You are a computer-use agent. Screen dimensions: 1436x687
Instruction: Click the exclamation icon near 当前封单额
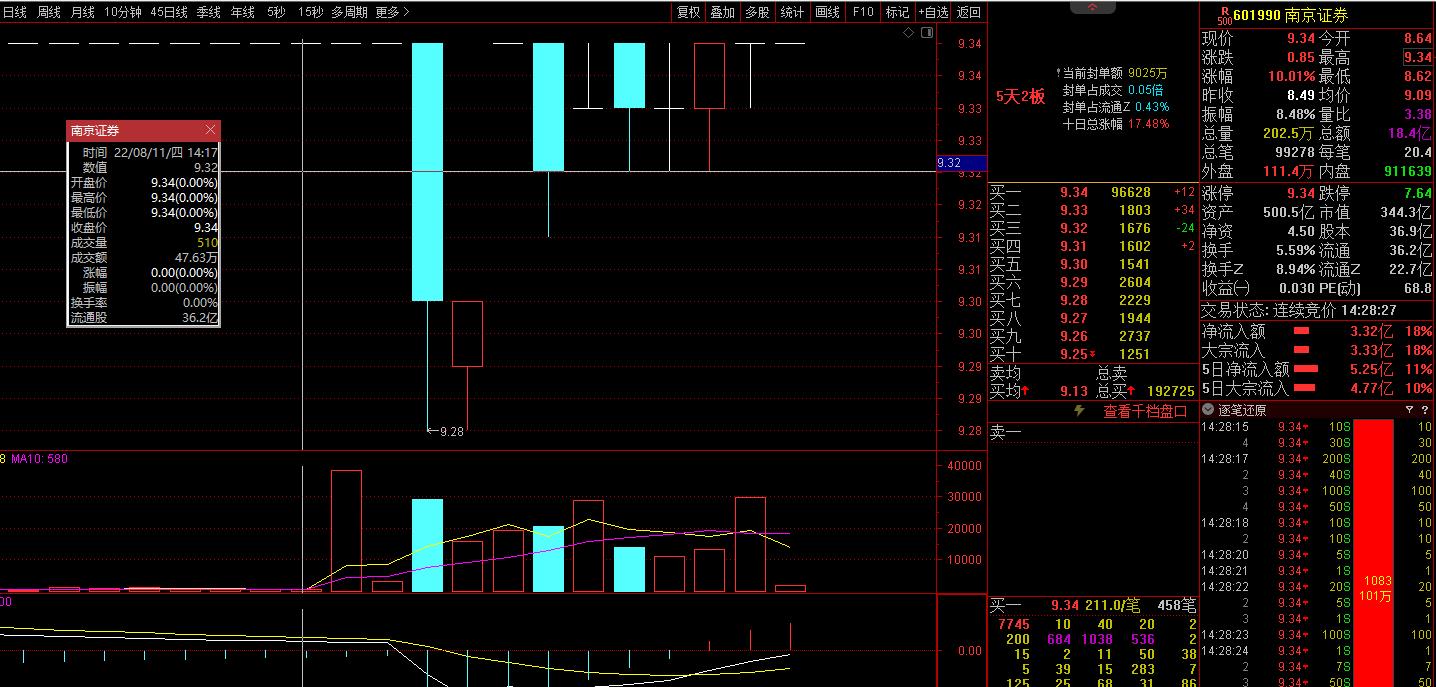(1057, 74)
